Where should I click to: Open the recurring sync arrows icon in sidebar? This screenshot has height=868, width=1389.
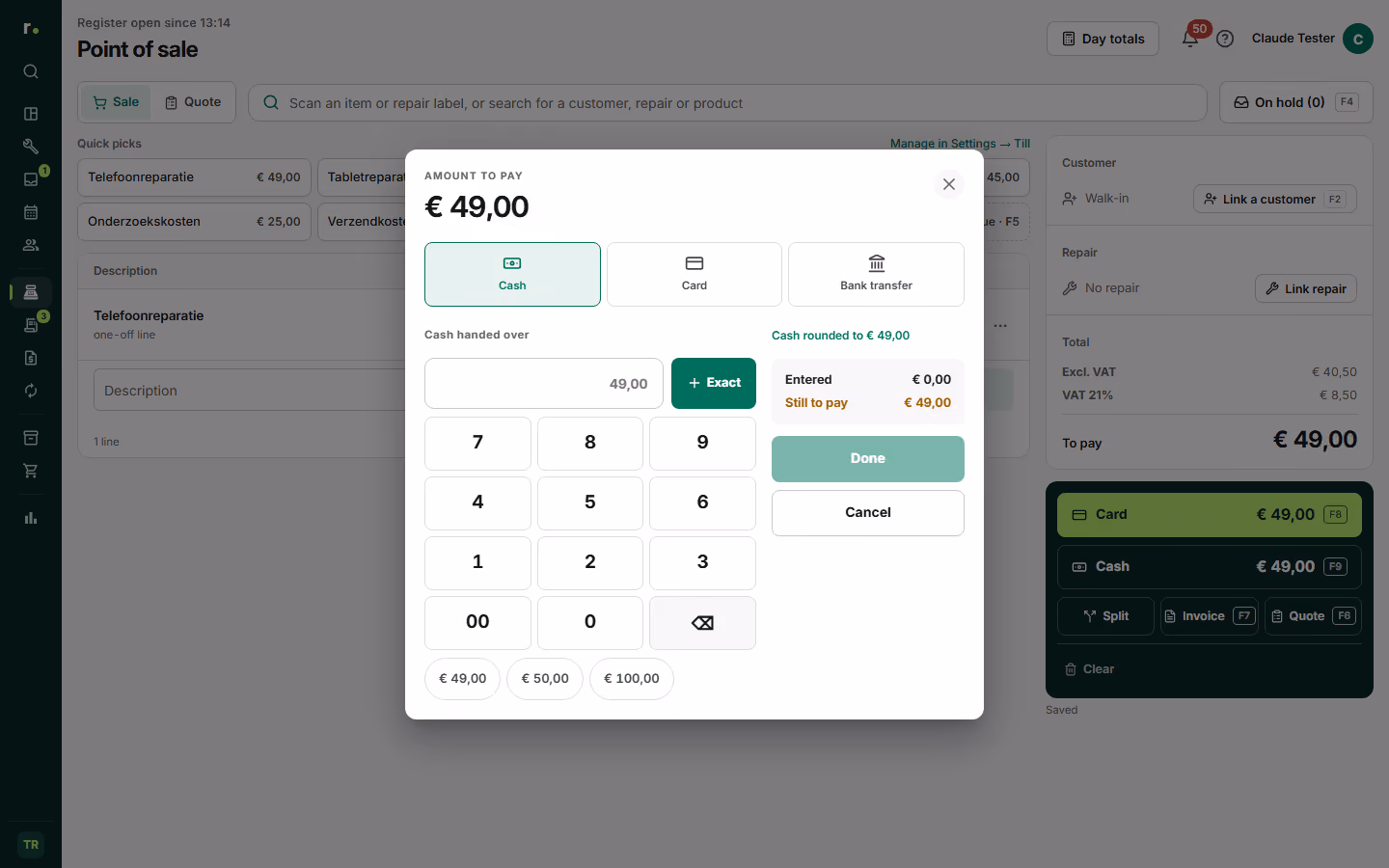31,391
